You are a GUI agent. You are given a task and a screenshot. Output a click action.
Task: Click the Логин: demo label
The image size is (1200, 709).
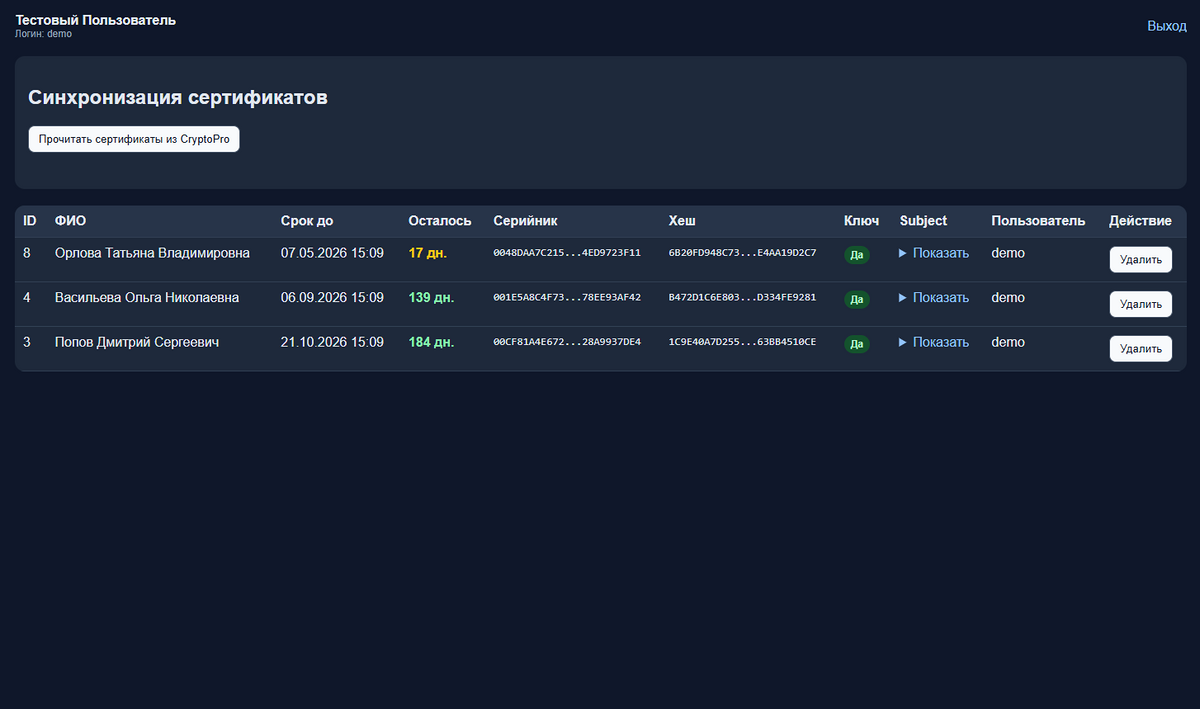(43, 34)
